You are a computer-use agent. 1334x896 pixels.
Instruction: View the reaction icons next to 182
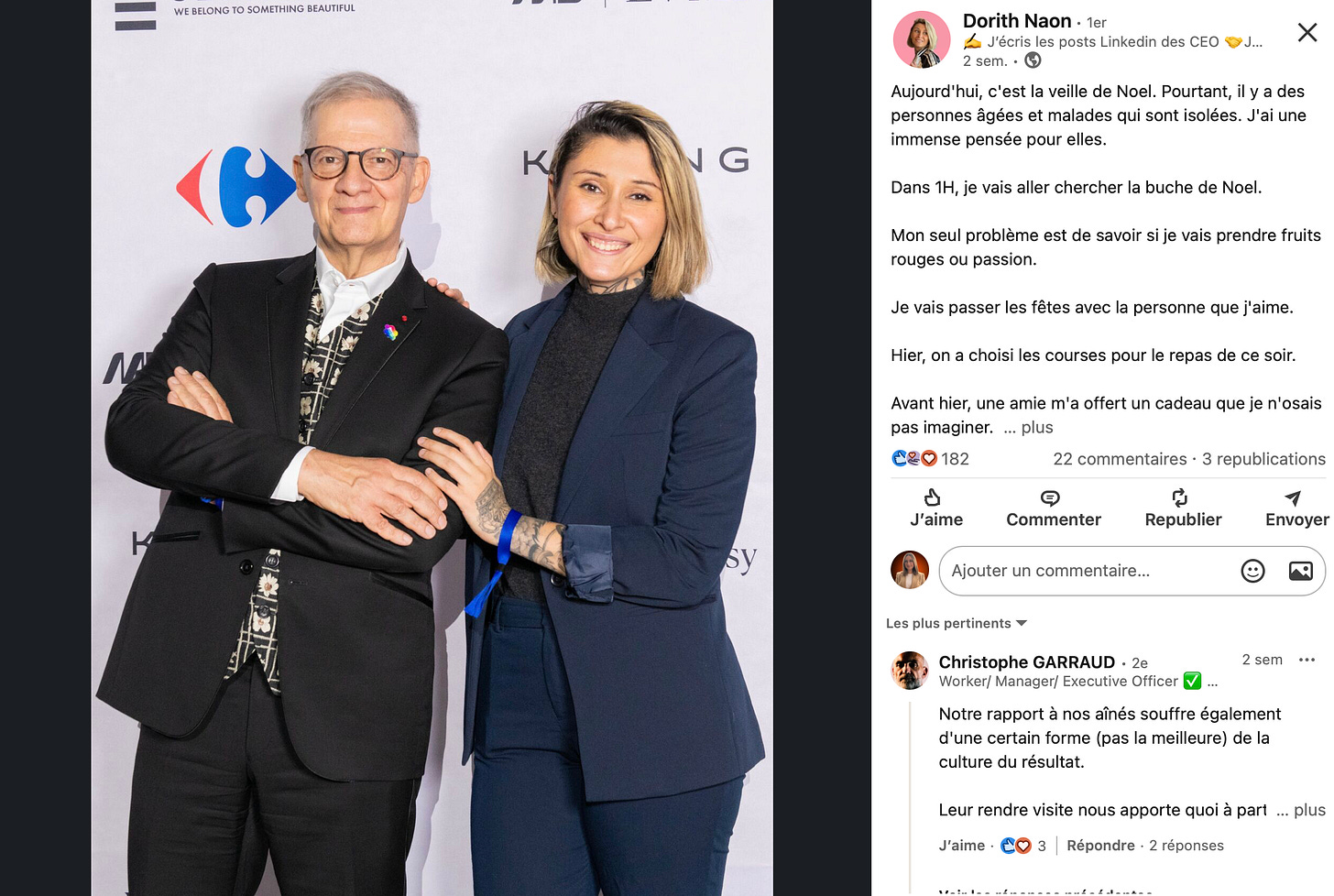click(x=914, y=458)
